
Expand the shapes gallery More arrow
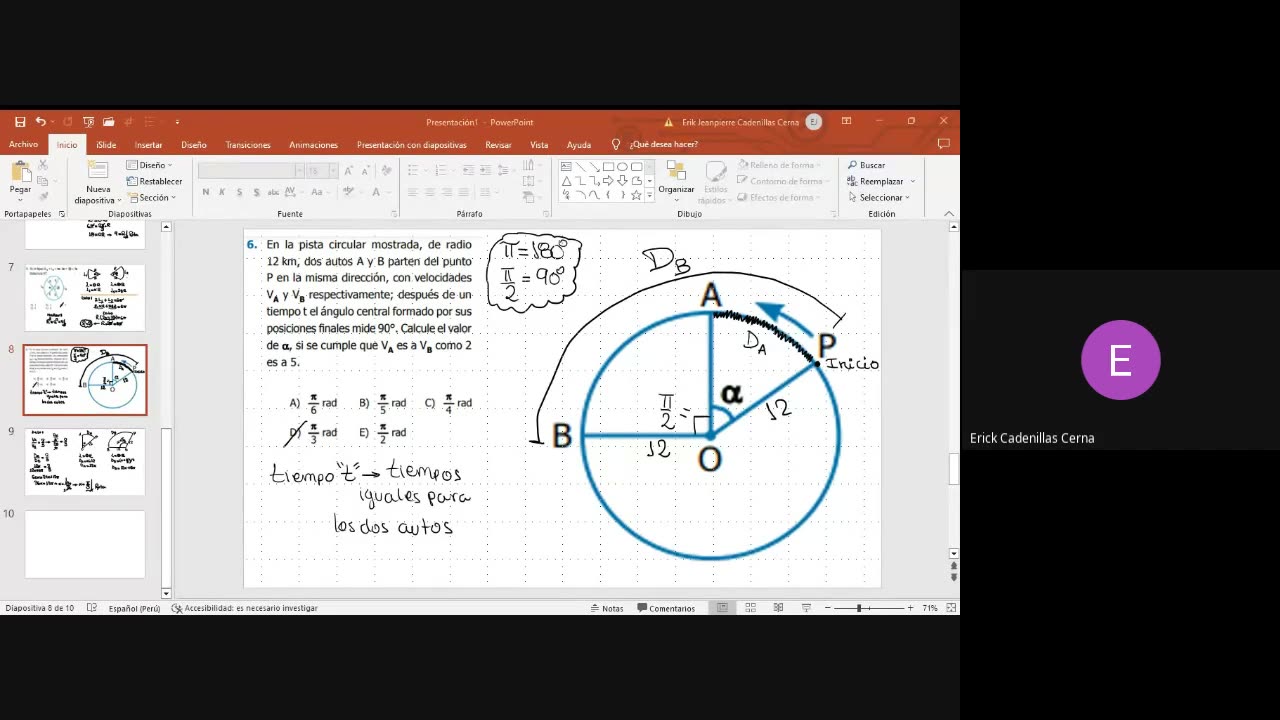650,196
